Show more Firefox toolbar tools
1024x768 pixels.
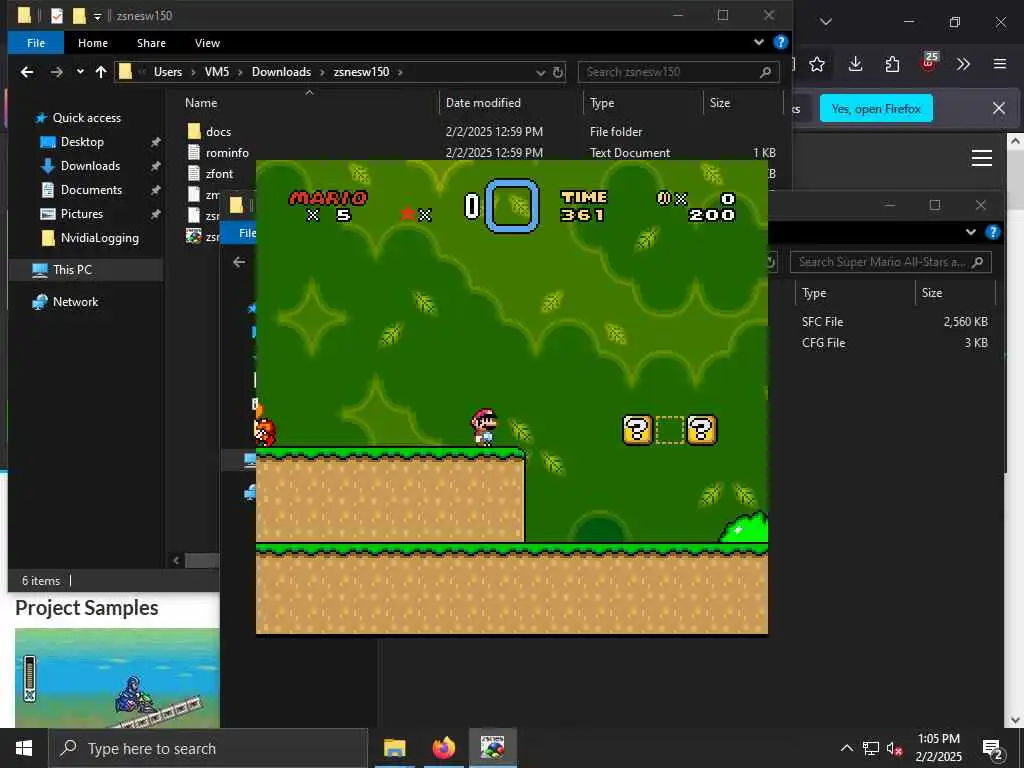pyautogui.click(x=963, y=64)
